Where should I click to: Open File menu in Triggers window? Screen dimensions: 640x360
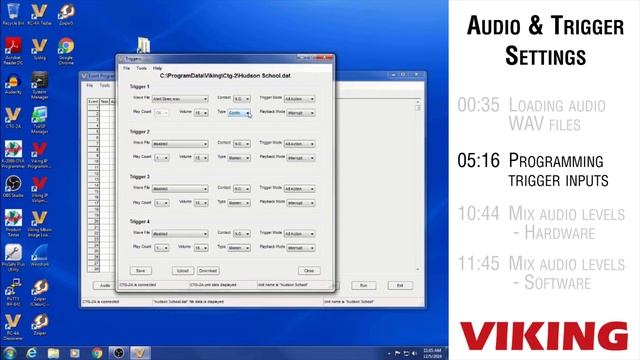point(127,68)
